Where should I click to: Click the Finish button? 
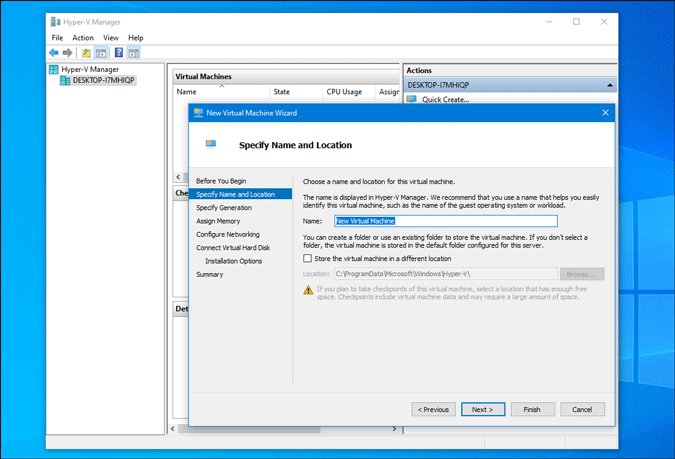533,409
